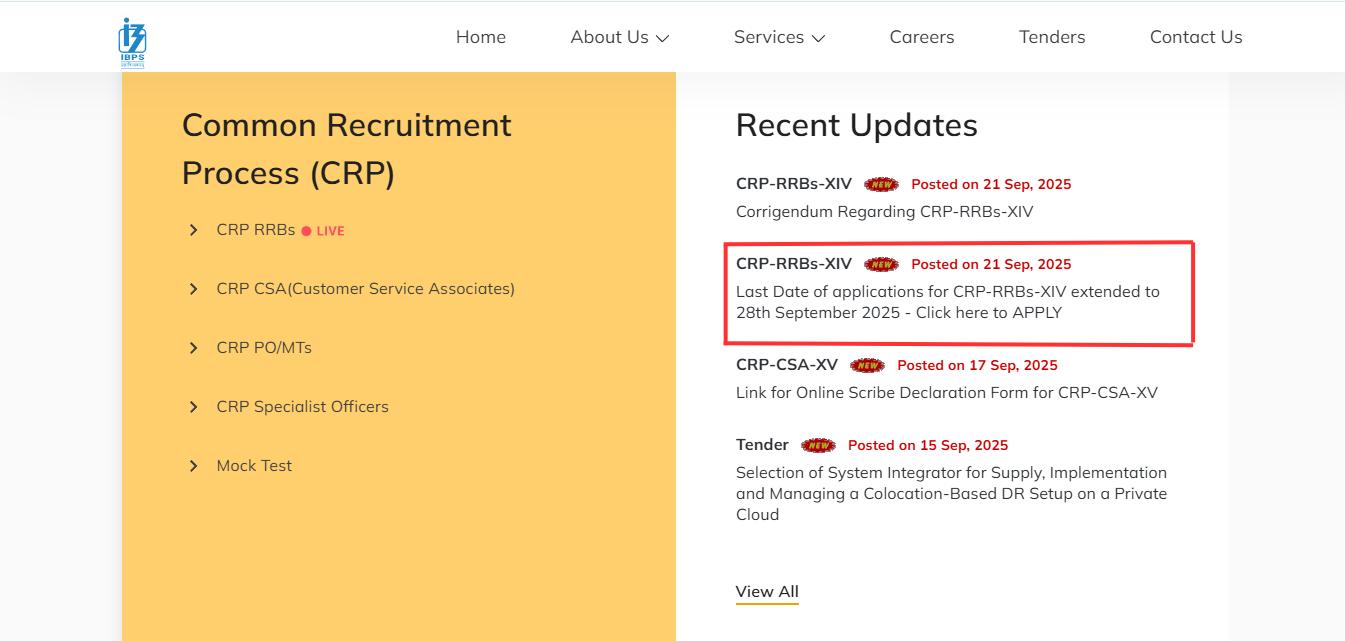Click the NEW badge next to CRP-CSA-XV

point(867,365)
